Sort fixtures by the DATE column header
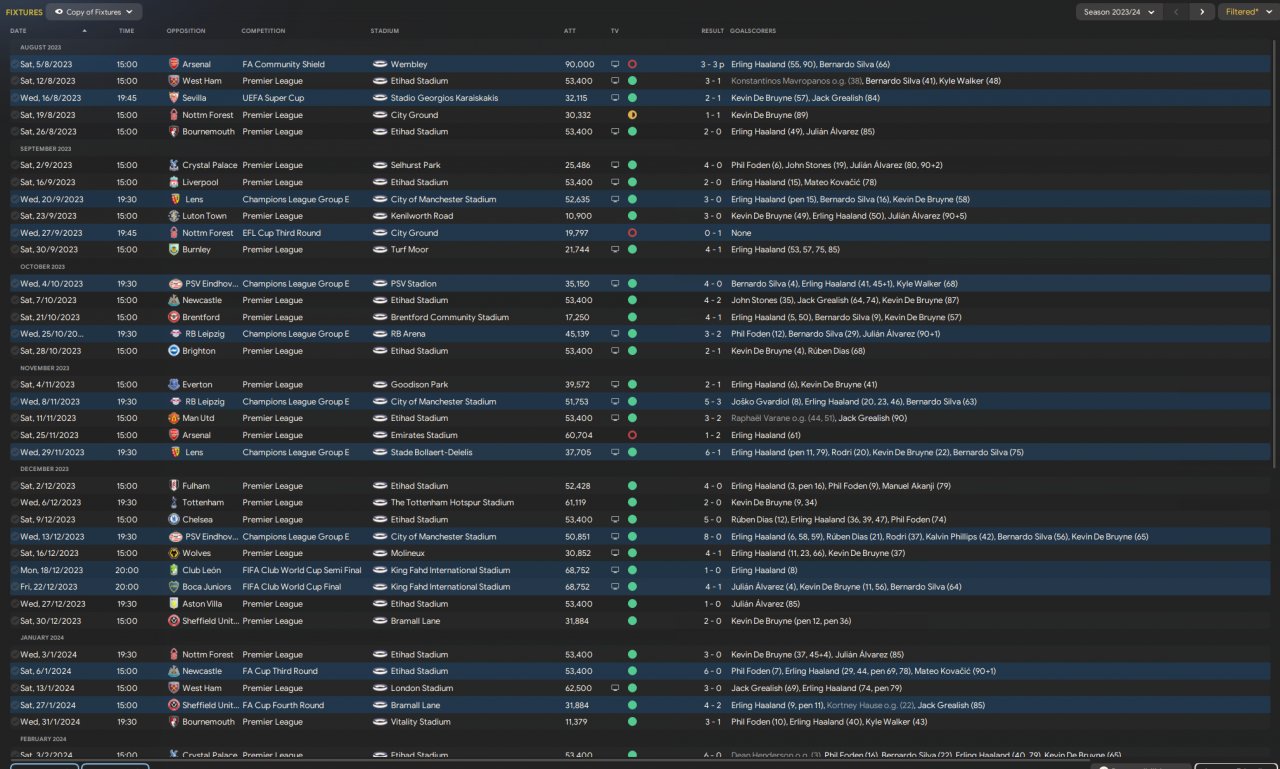The width and height of the screenshot is (1280, 769). pyautogui.click(x=18, y=31)
